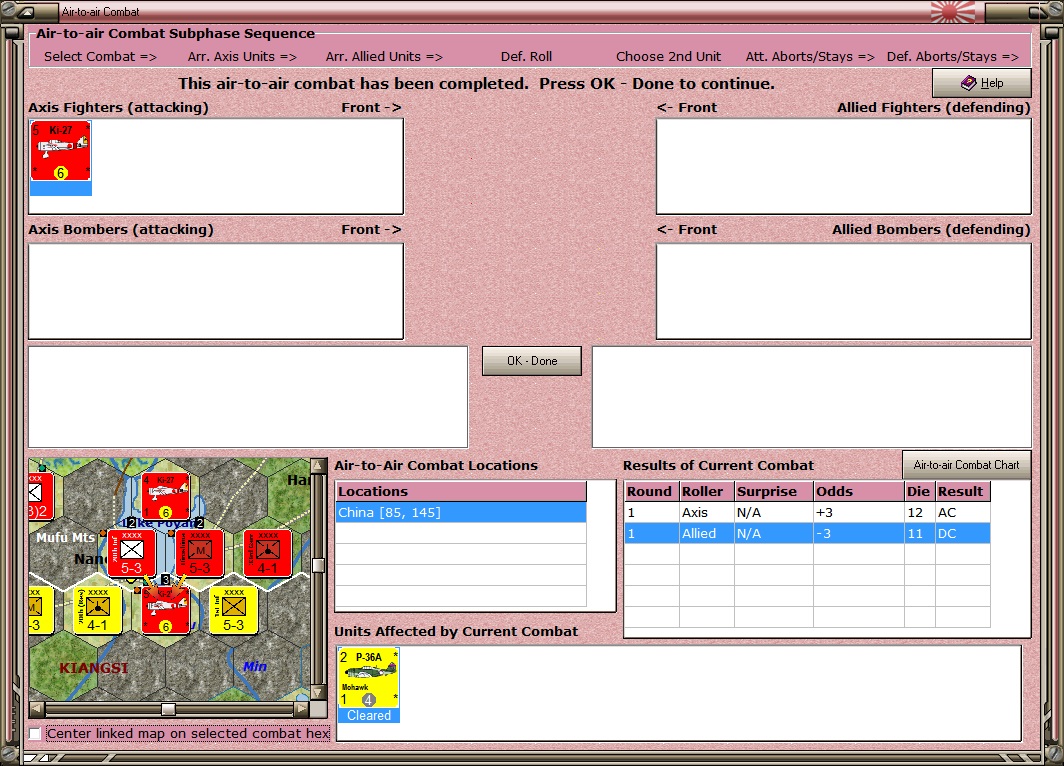Click the Arr. Allied Units => subphase step
The image size is (1064, 766).
tap(384, 56)
